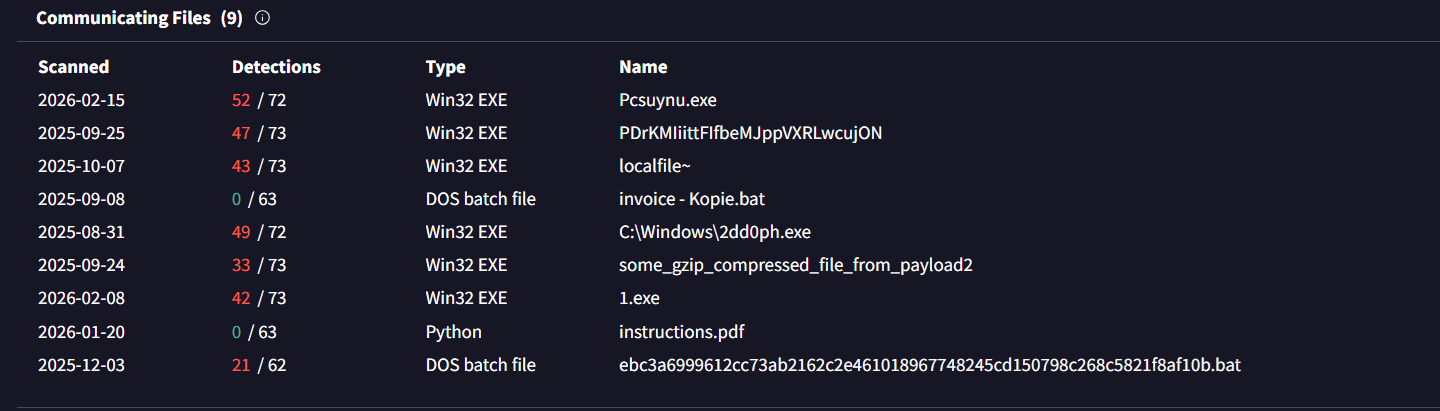Click the Communicating Files section title
Image resolution: width=1440 pixels, height=411 pixels.
(x=123, y=18)
